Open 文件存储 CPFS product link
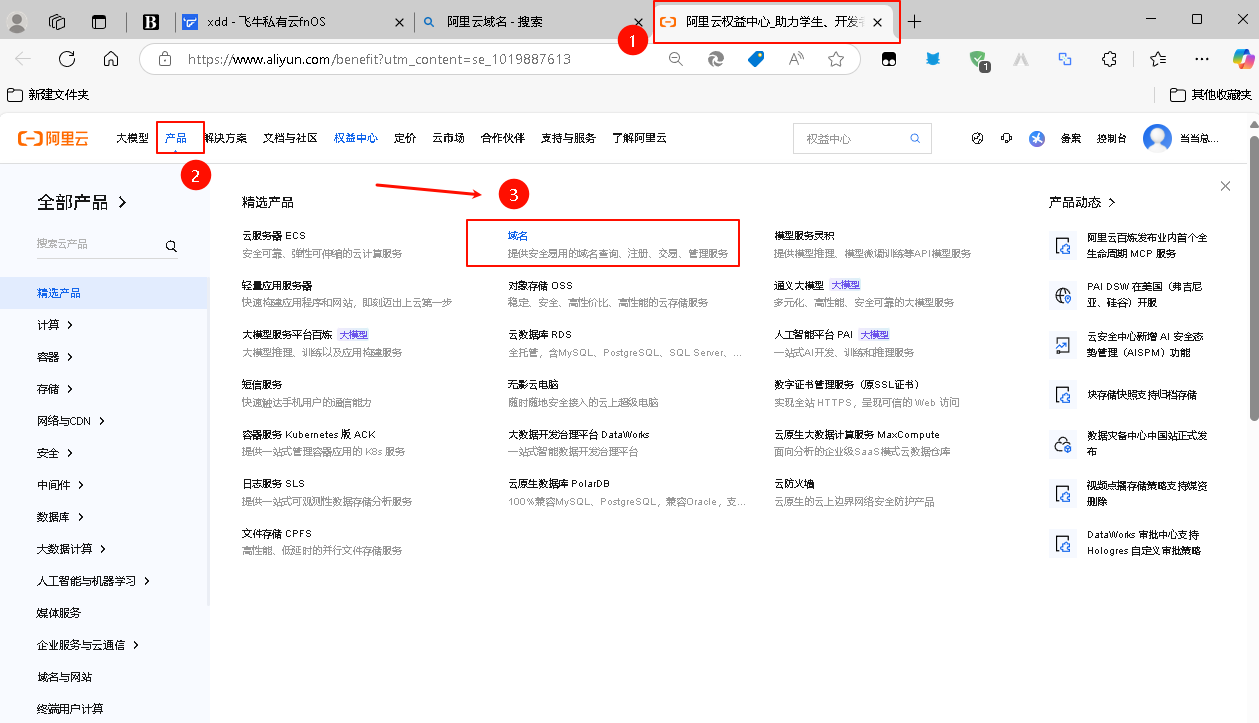The image size is (1259, 723). [x=277, y=534]
